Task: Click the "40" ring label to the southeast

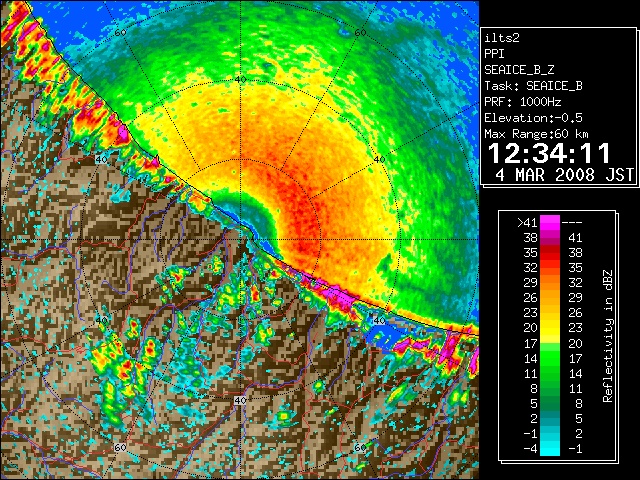Action: [379, 320]
